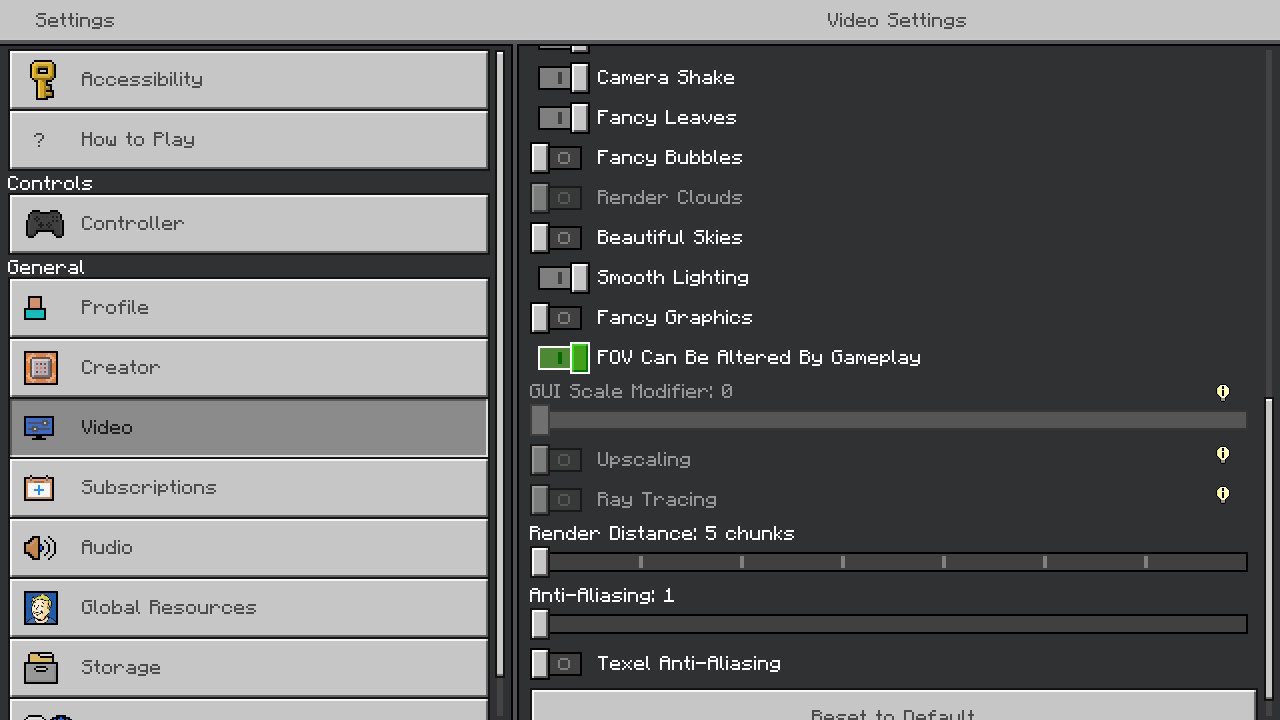Click the Controller gamepad icon
The image size is (1280, 720).
pos(44,223)
